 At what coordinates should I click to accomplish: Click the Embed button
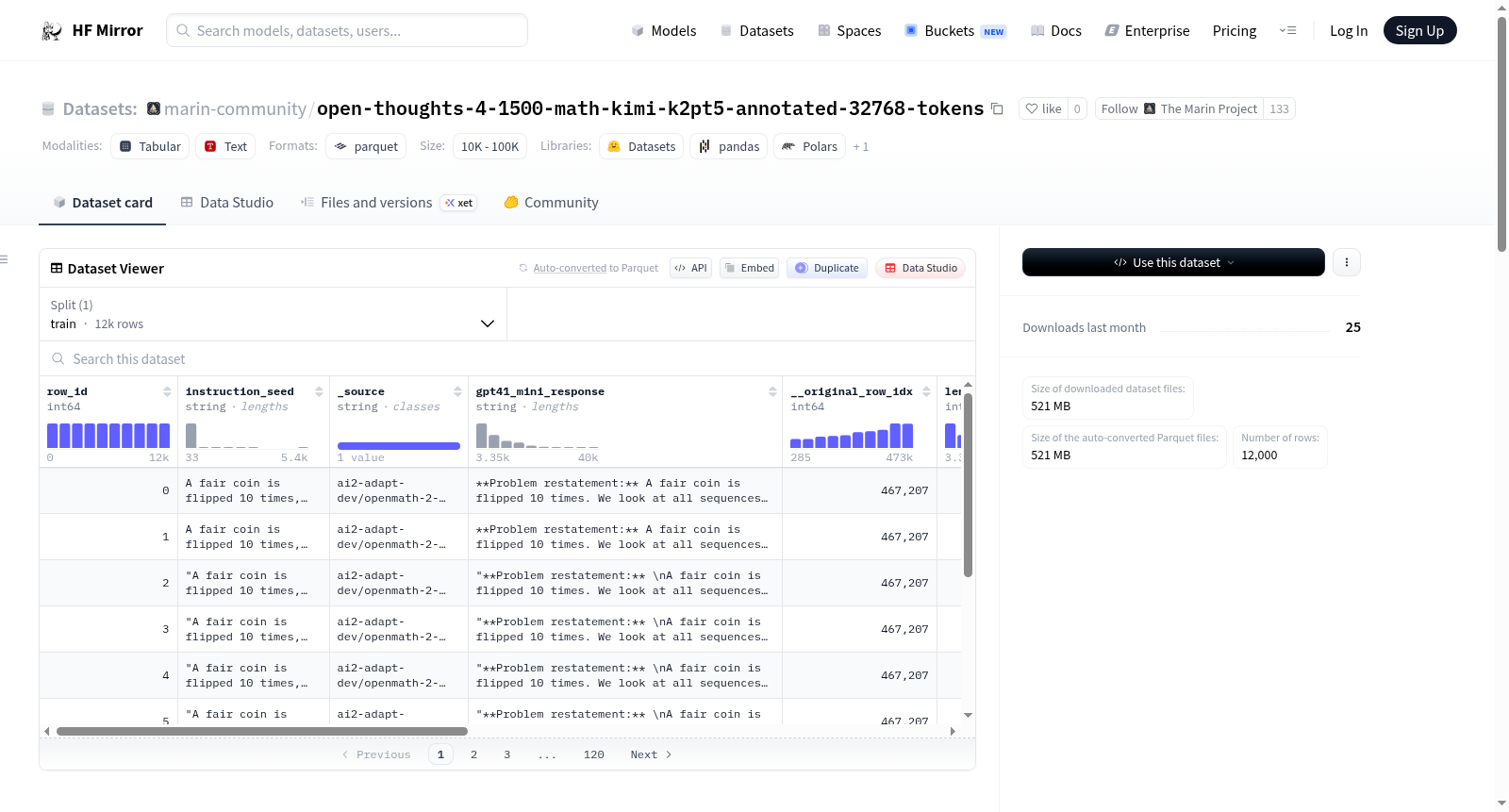pyautogui.click(x=749, y=268)
